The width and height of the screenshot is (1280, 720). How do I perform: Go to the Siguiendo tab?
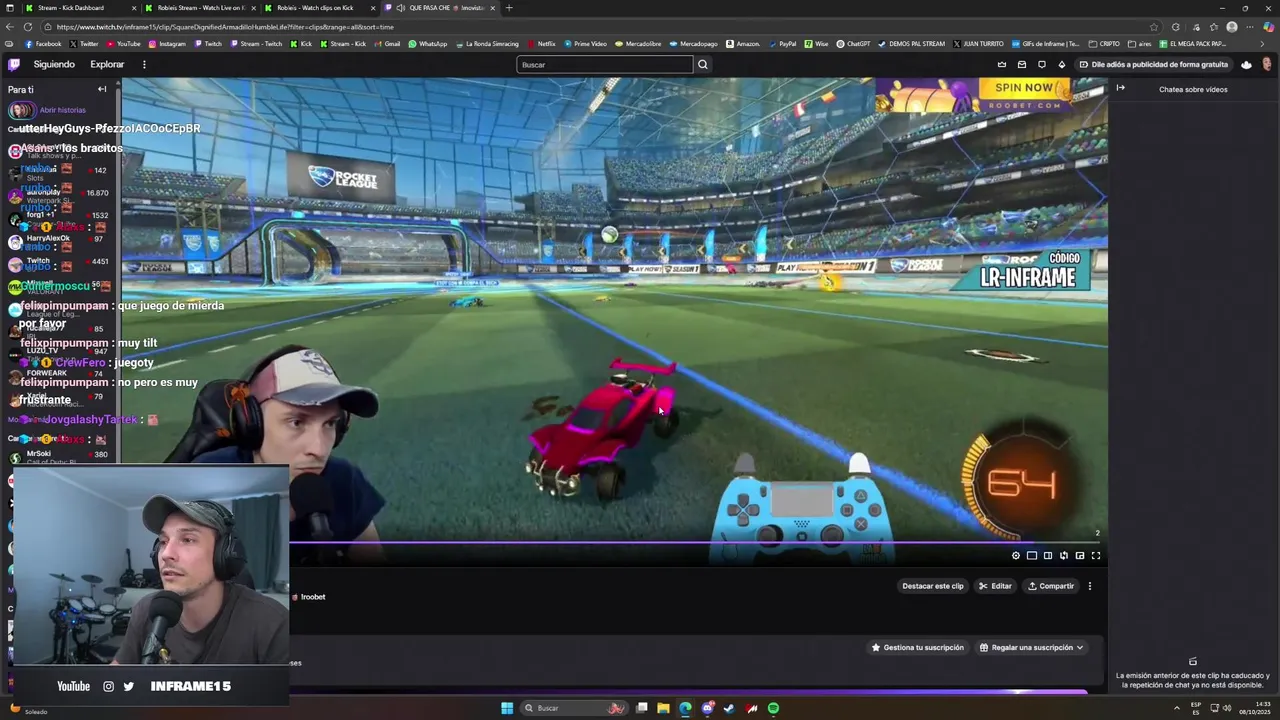point(54,64)
